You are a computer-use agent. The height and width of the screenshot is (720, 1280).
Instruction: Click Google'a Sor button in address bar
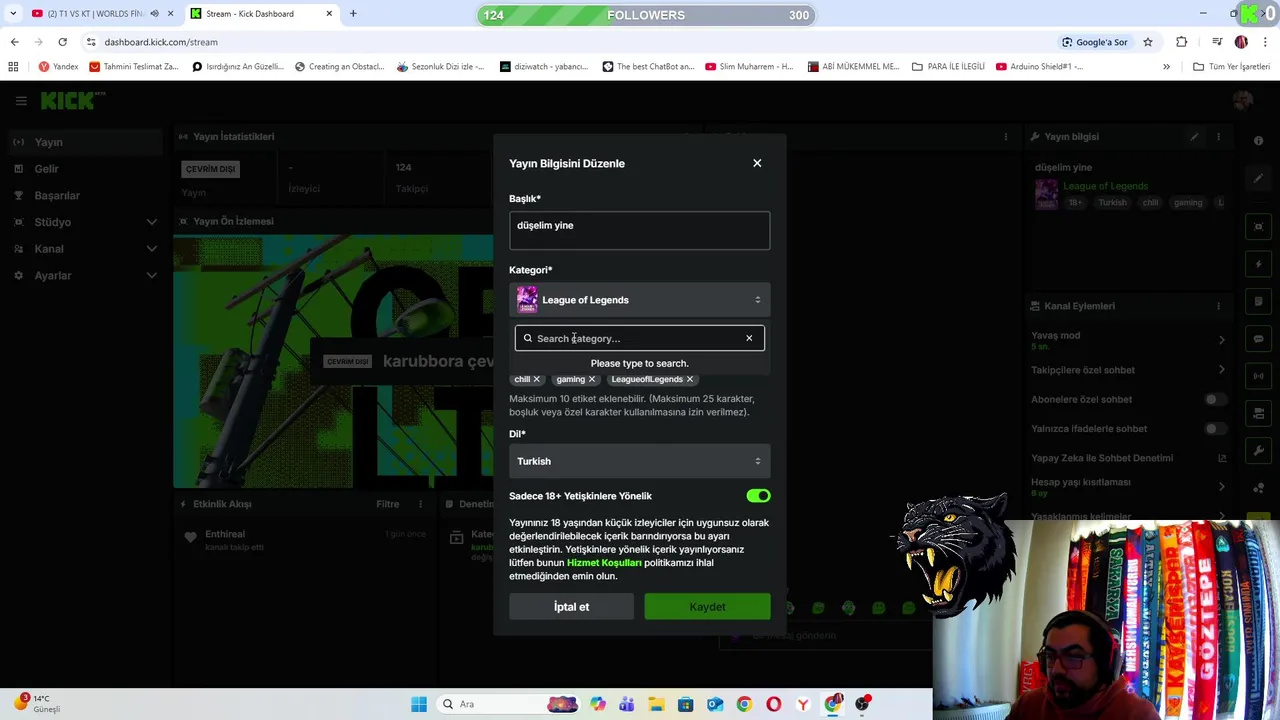pyautogui.click(x=1094, y=42)
